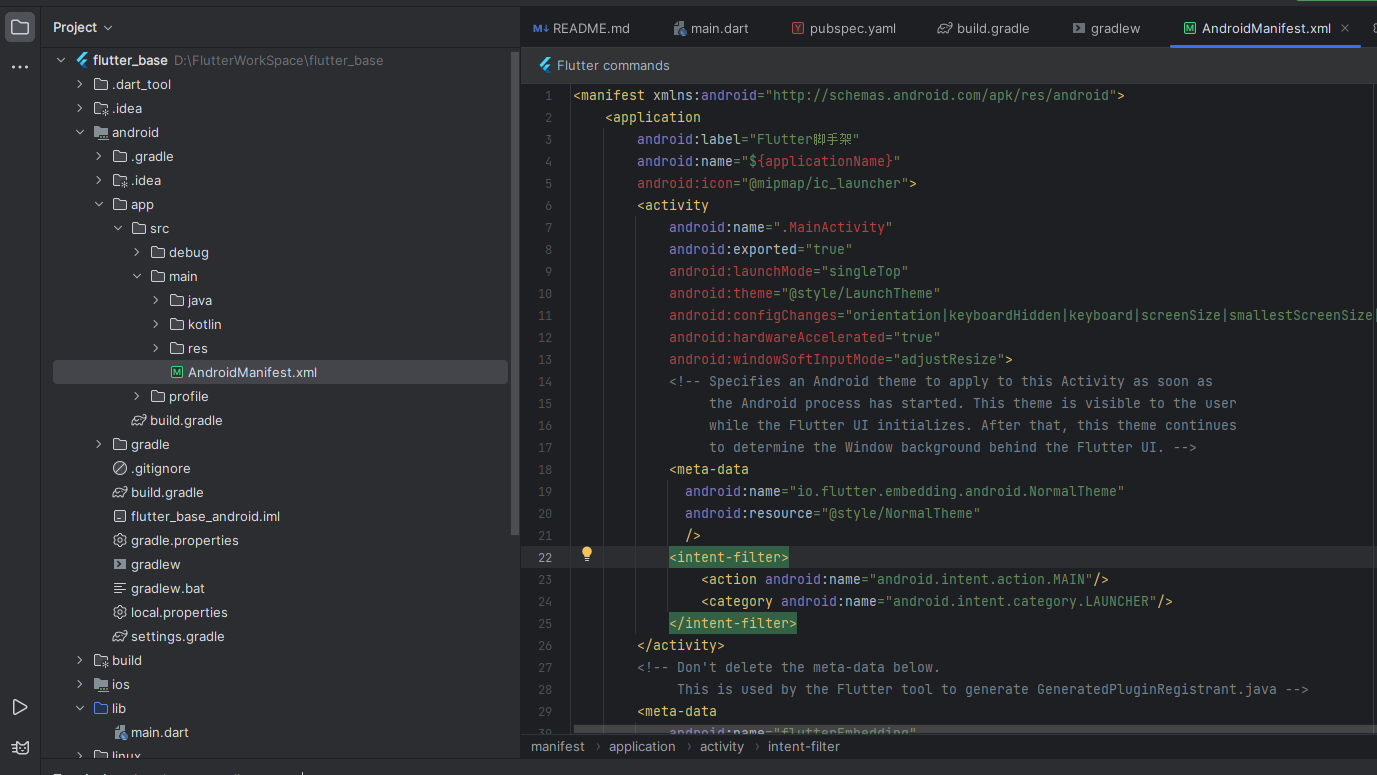
Task: Click the pubspec.yaml tab YAML icon
Action: [798, 28]
